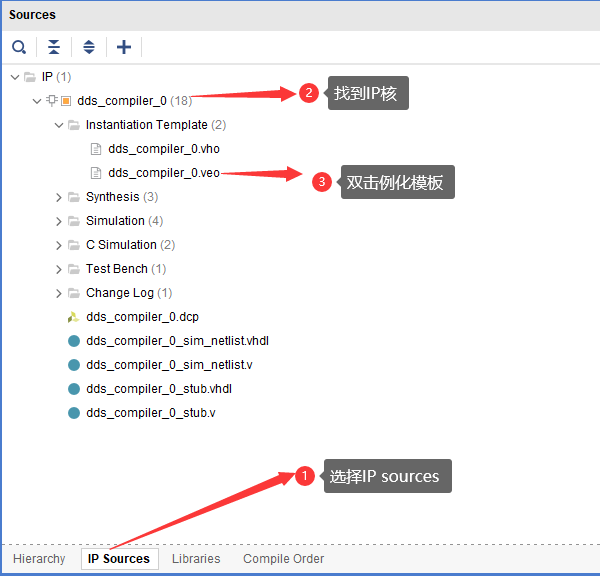
Task: Select the Simulation (4) label
Action: pos(124,221)
